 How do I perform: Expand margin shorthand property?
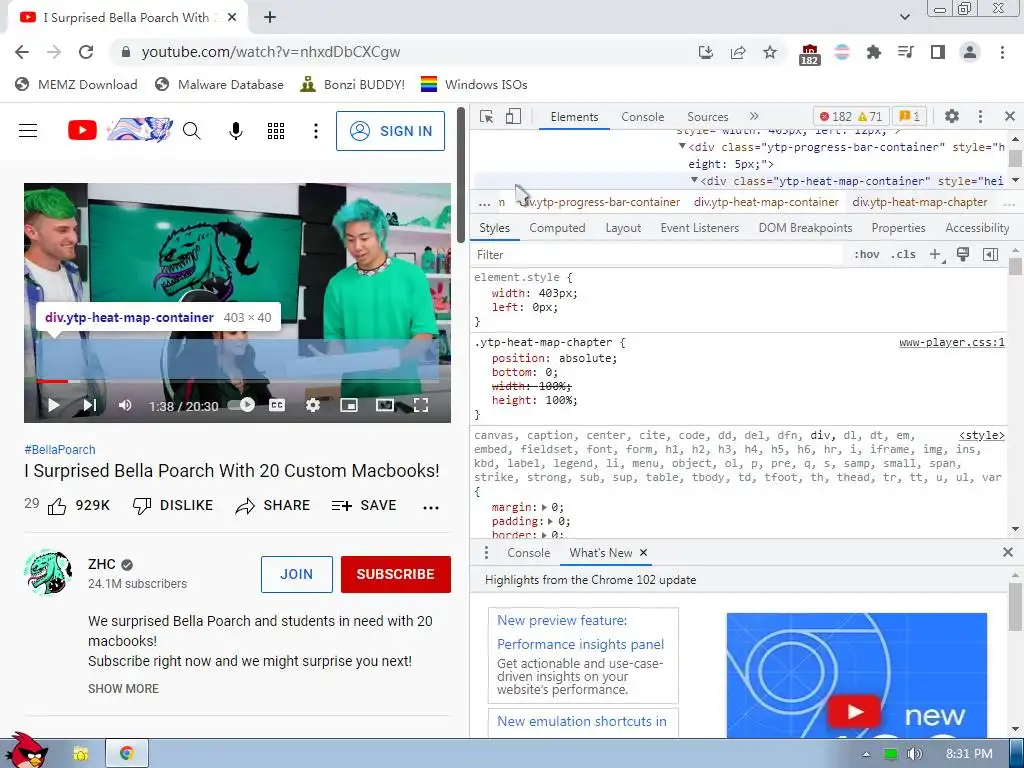(x=545, y=507)
